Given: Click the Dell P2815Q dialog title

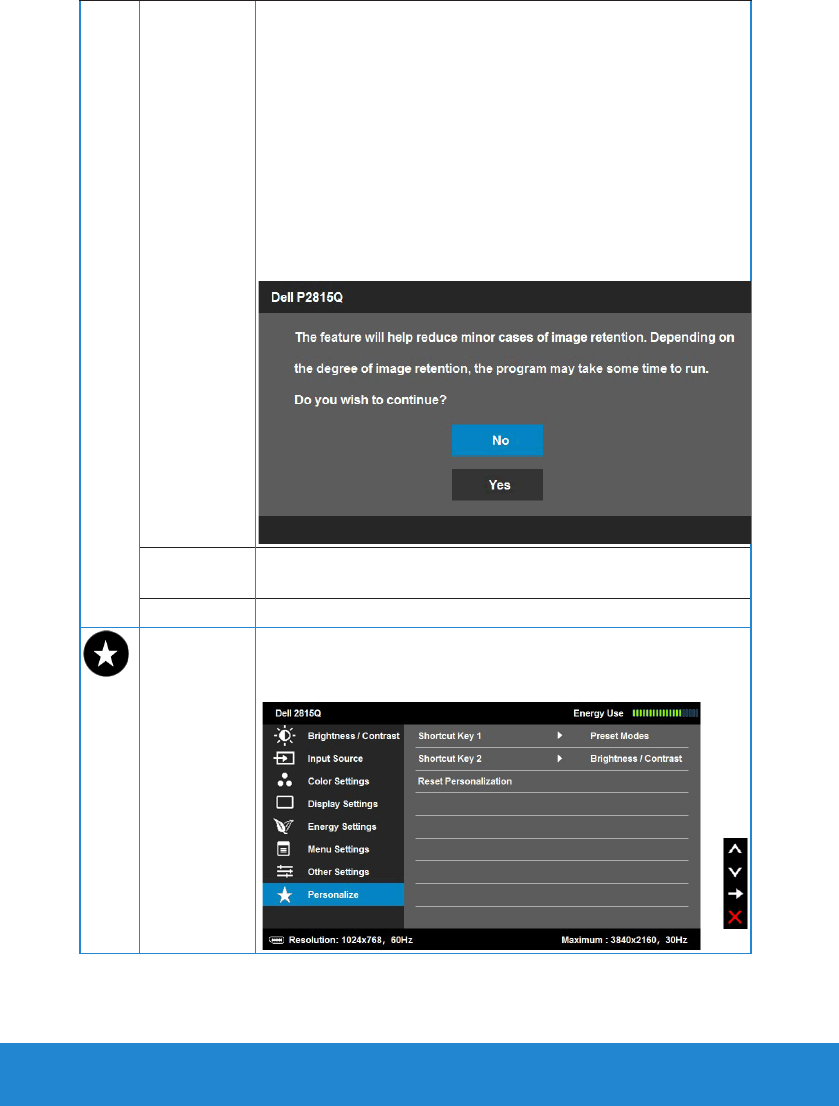Looking at the screenshot, I should (x=307, y=297).
